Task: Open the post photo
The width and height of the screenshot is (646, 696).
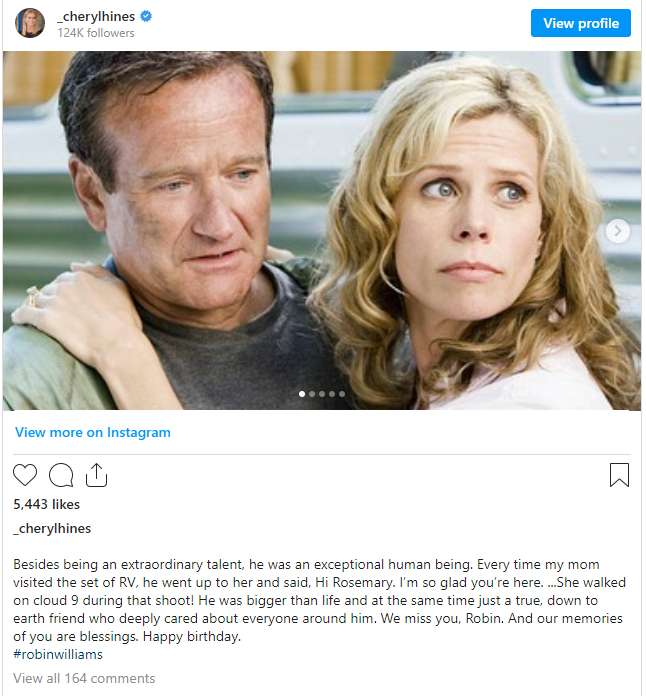Action: click(322, 230)
